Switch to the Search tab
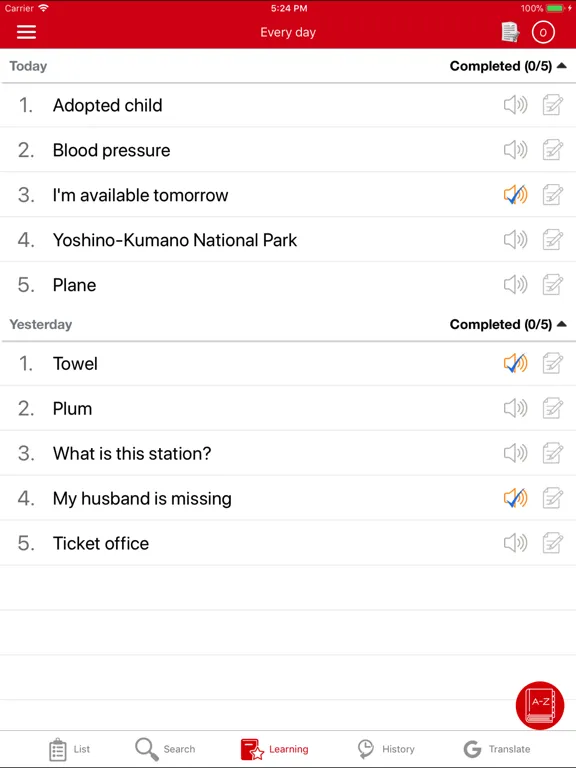 click(165, 749)
